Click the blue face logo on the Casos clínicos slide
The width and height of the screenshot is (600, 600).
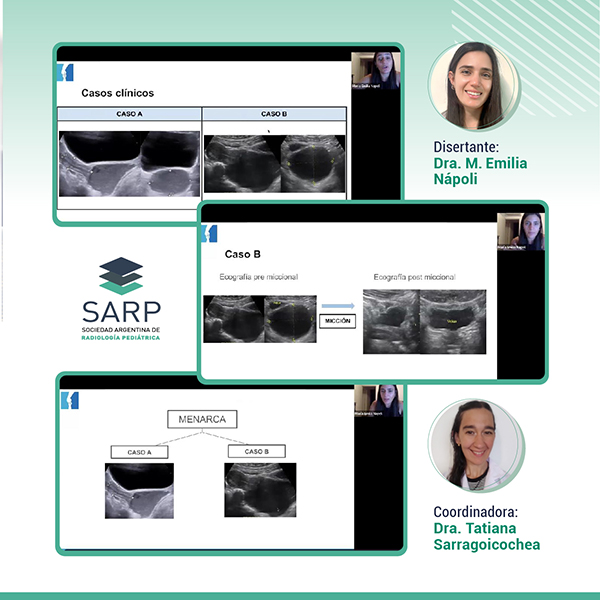click(x=65, y=72)
